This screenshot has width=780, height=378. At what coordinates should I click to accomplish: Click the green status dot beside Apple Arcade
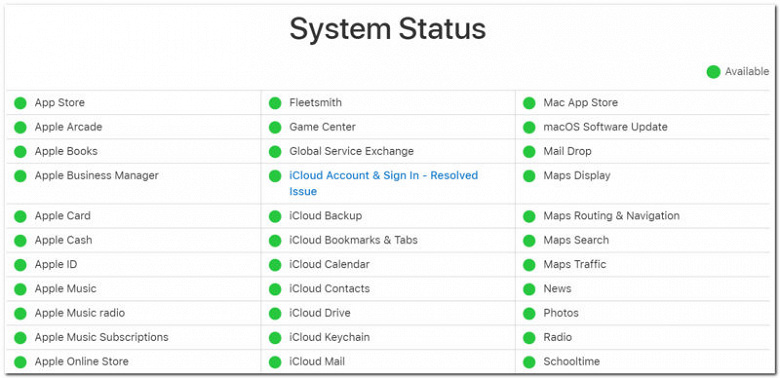click(20, 127)
